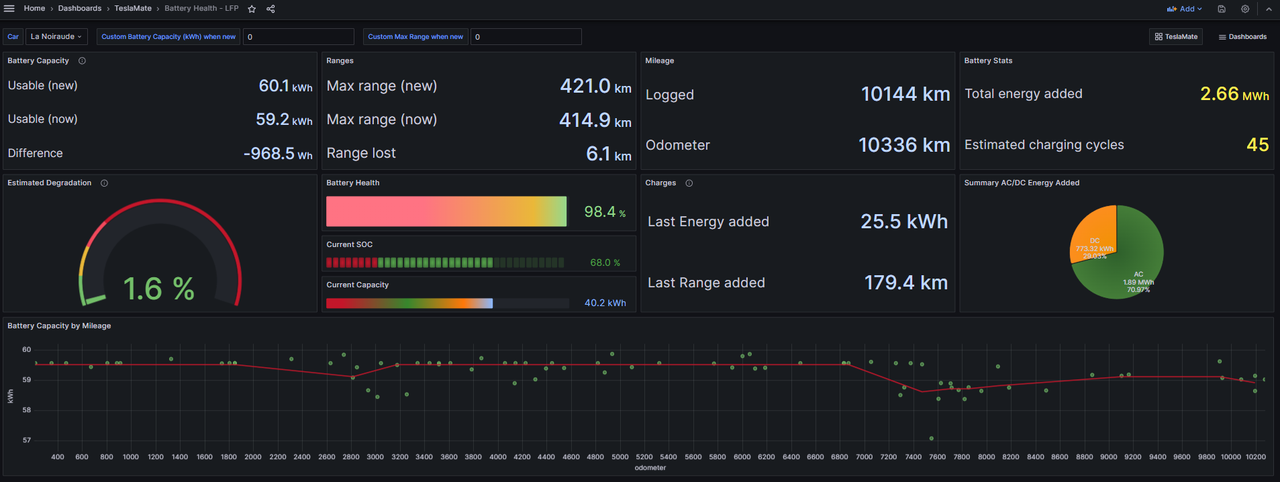Share the Battery Health dashboard

pos(271,8)
